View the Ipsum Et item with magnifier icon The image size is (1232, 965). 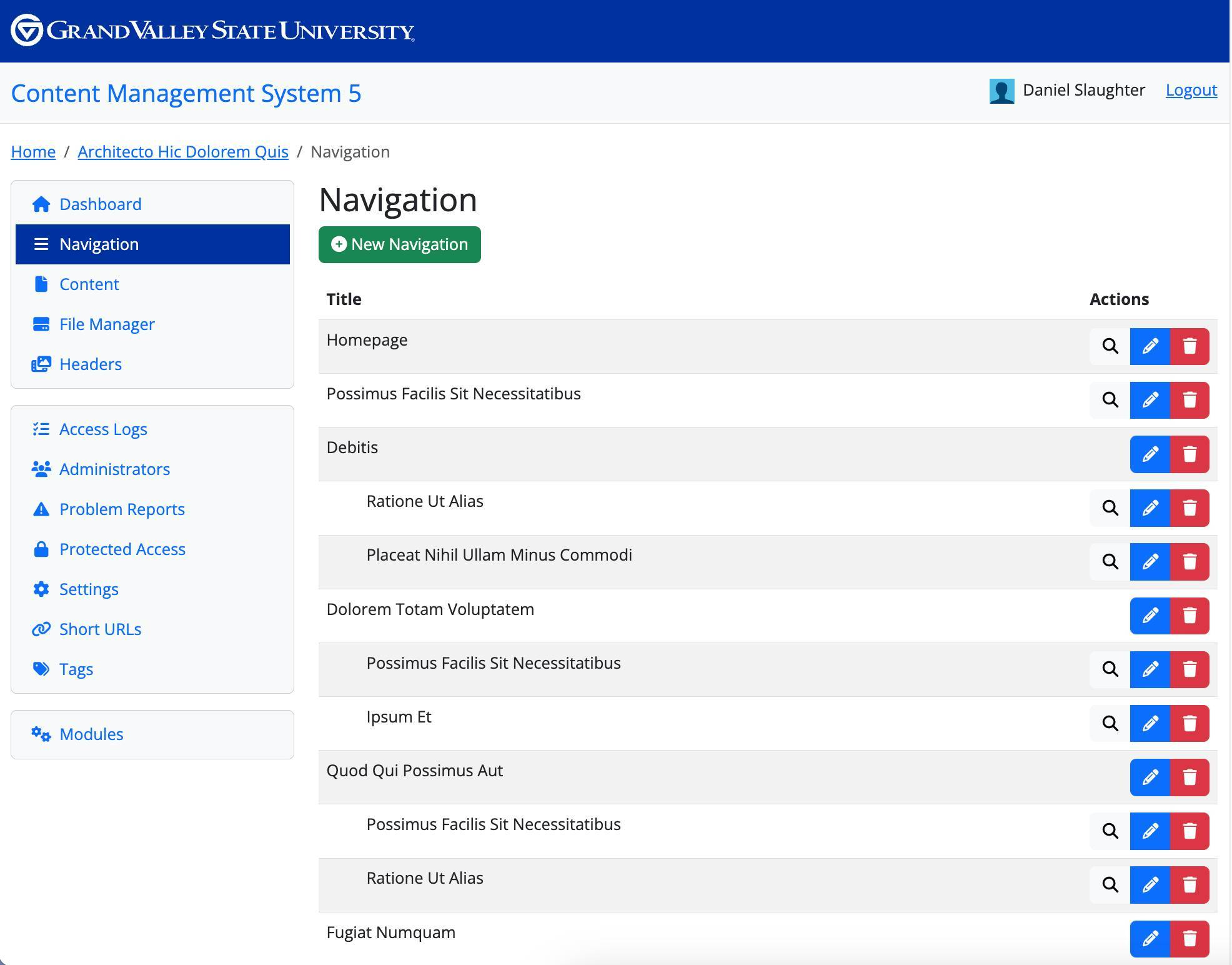click(x=1110, y=724)
